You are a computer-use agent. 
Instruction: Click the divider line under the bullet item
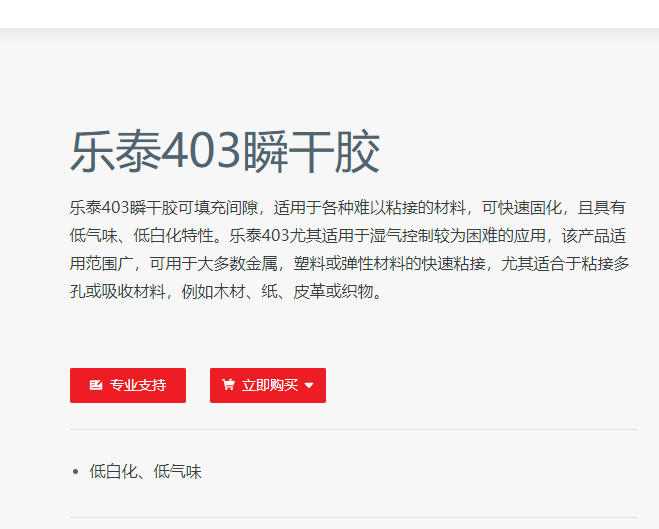coord(354,517)
